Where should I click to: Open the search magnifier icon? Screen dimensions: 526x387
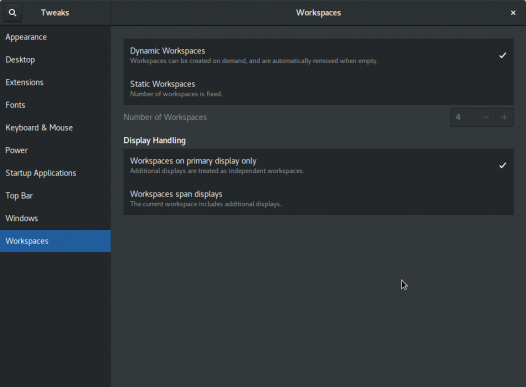(12, 13)
